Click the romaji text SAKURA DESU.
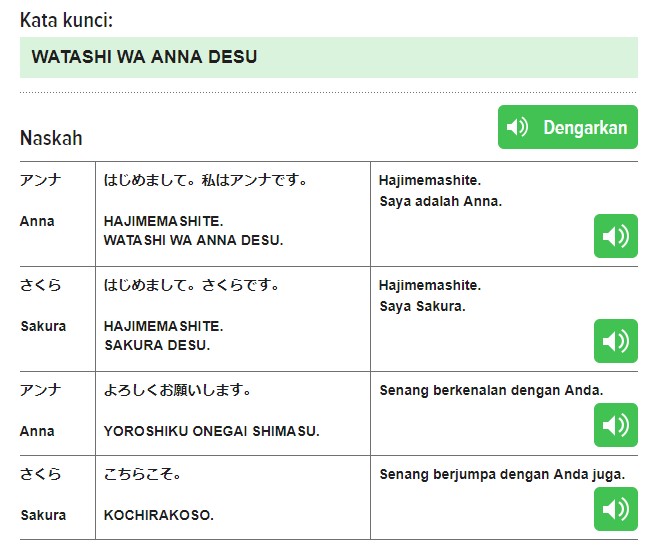Image resolution: width=659 pixels, height=550 pixels. click(157, 345)
